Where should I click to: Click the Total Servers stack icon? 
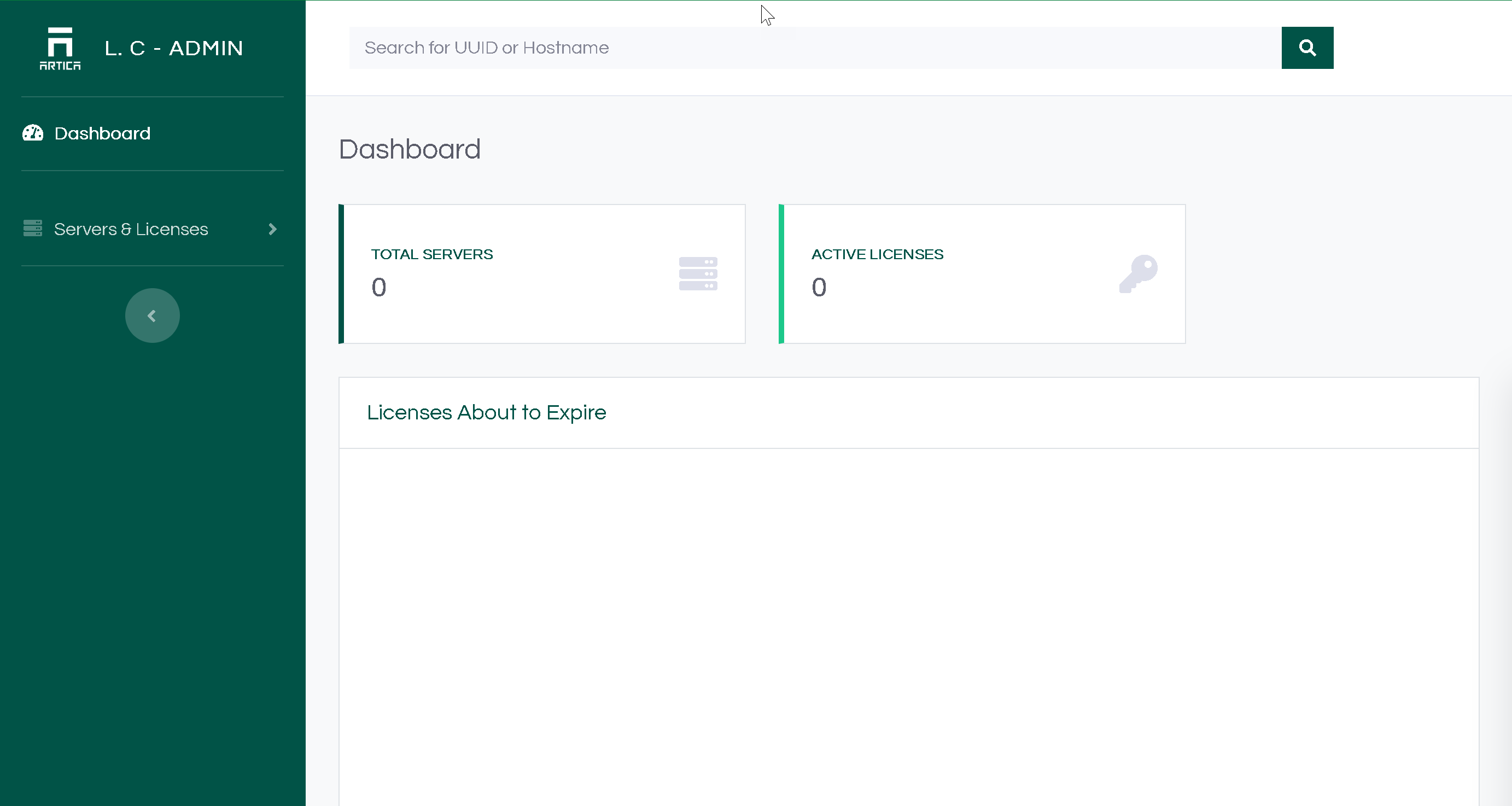coord(698,273)
